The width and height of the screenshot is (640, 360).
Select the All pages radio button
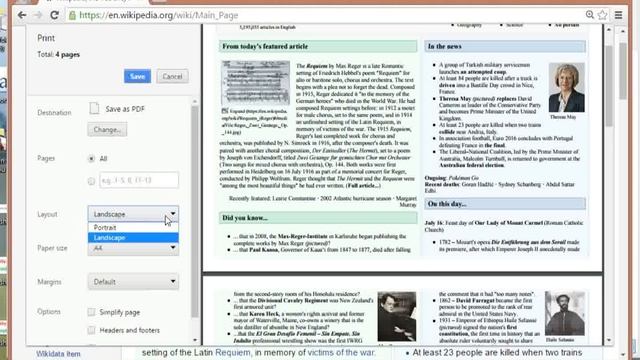(x=91, y=158)
